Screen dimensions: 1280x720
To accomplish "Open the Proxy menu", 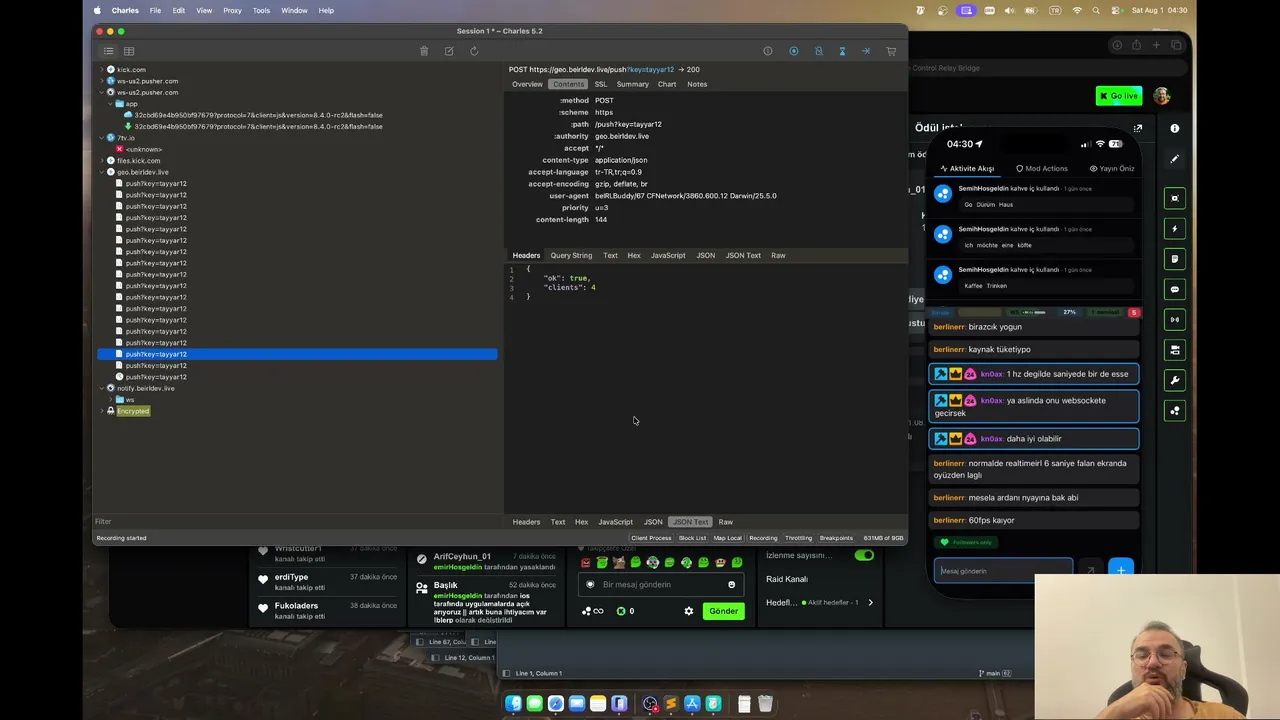I will 232,10.
